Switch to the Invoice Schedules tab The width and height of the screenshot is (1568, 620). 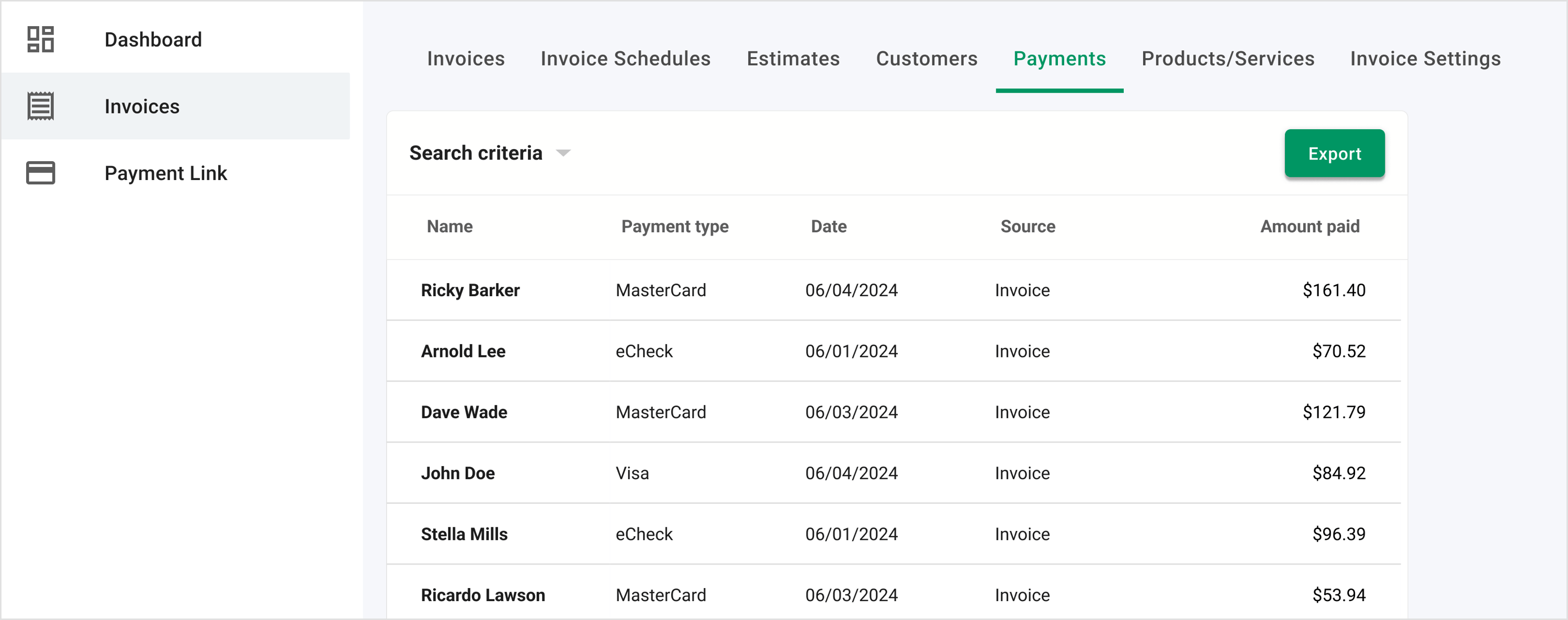[x=625, y=59]
